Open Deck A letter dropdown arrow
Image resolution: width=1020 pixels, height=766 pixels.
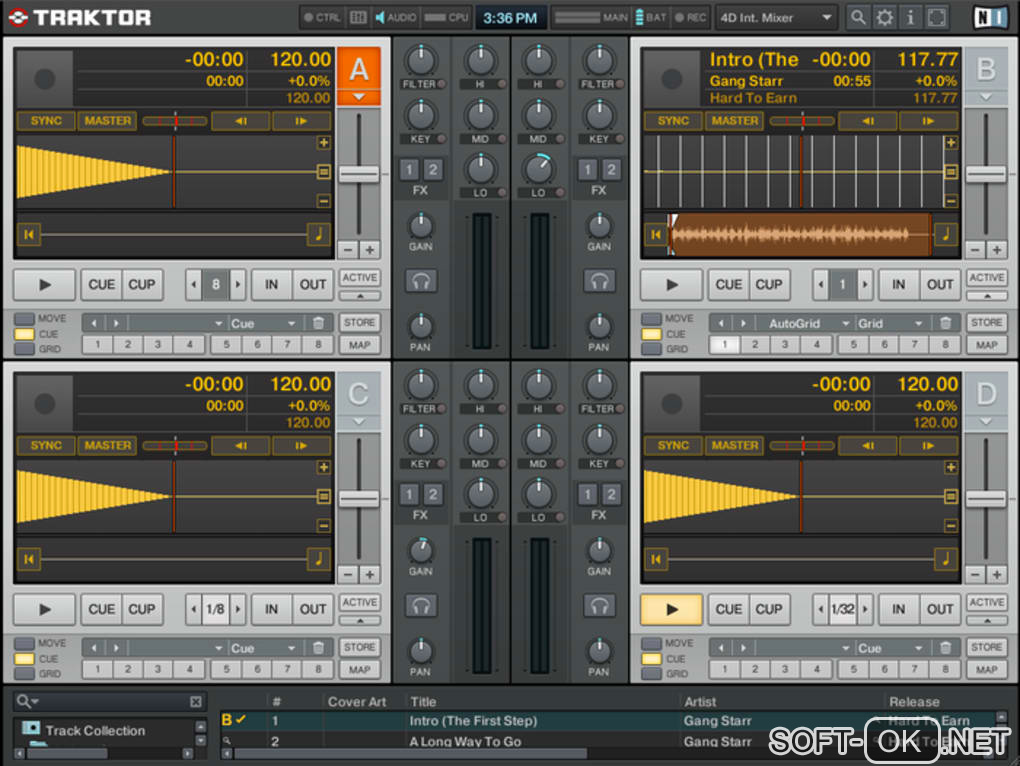click(358, 97)
